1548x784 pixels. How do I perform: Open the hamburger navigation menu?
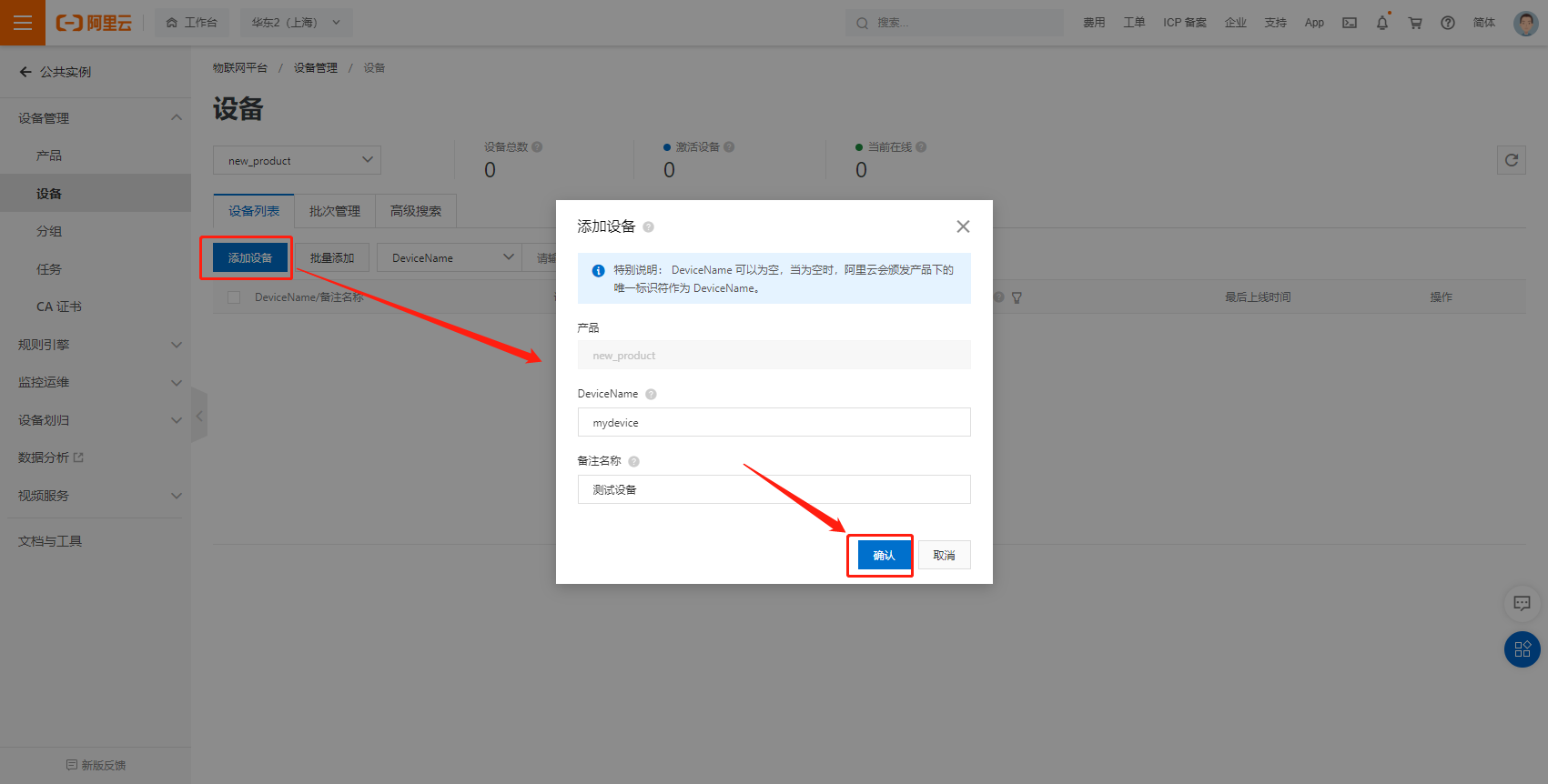coord(23,23)
